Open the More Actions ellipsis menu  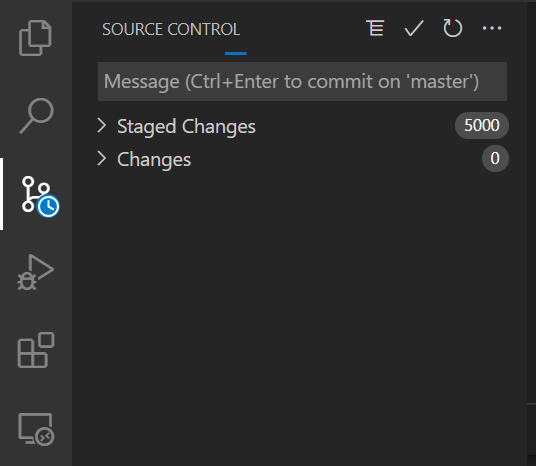point(492,28)
